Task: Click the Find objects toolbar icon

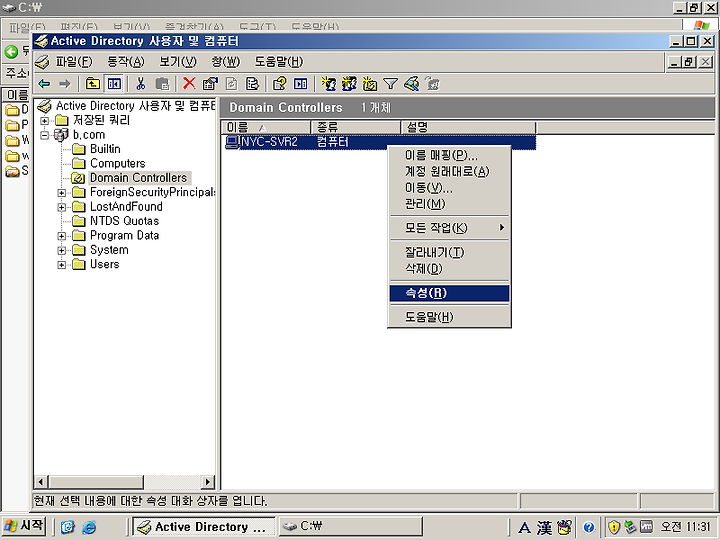Action: [412, 84]
